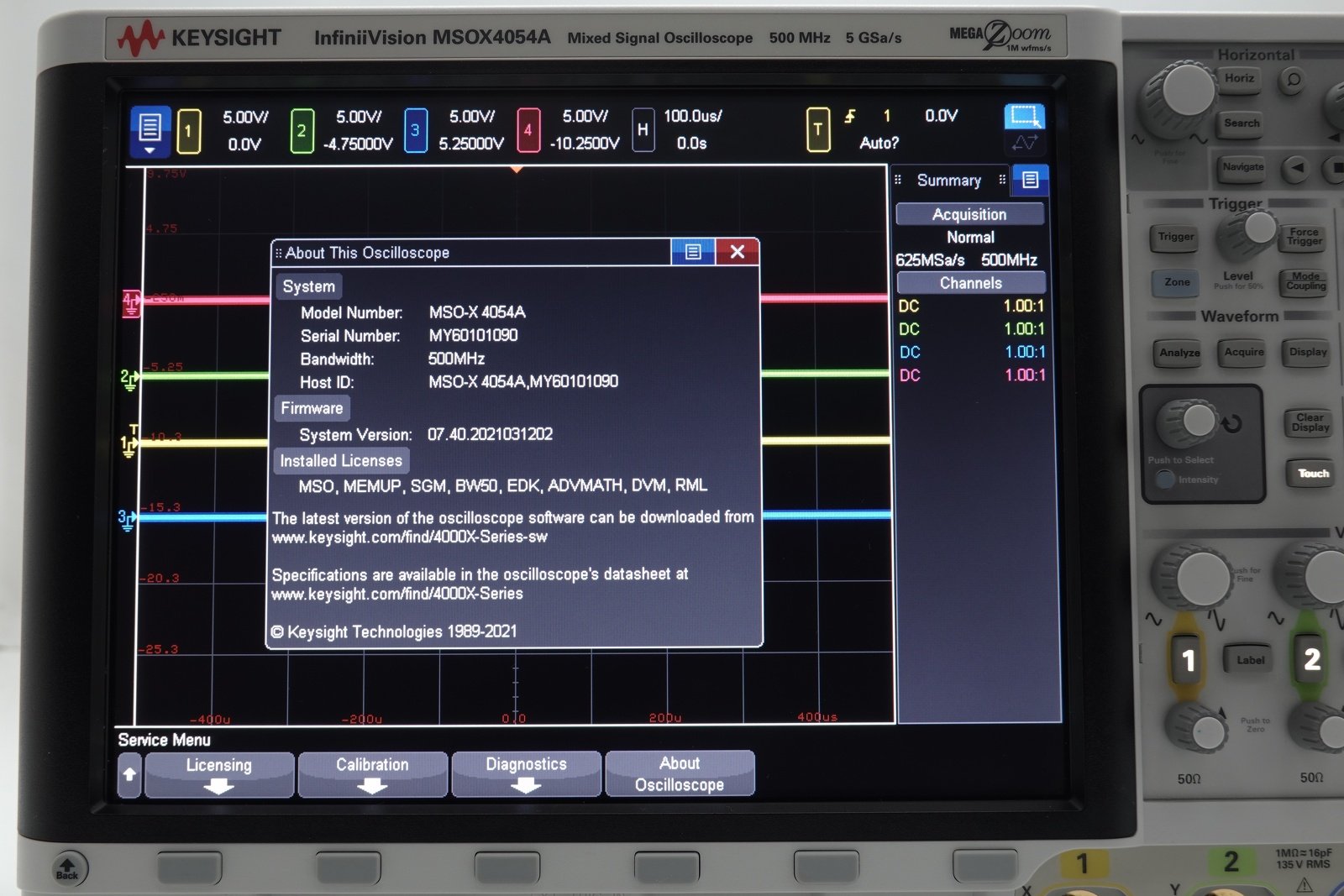This screenshot has height=896, width=1344.
Task: Click the trigger Level knob
Action: (1252, 232)
